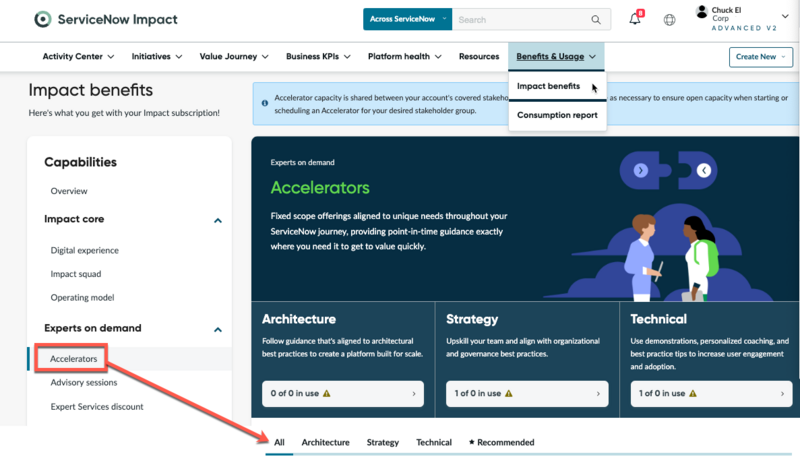Collapse the Impact core section

(218, 220)
